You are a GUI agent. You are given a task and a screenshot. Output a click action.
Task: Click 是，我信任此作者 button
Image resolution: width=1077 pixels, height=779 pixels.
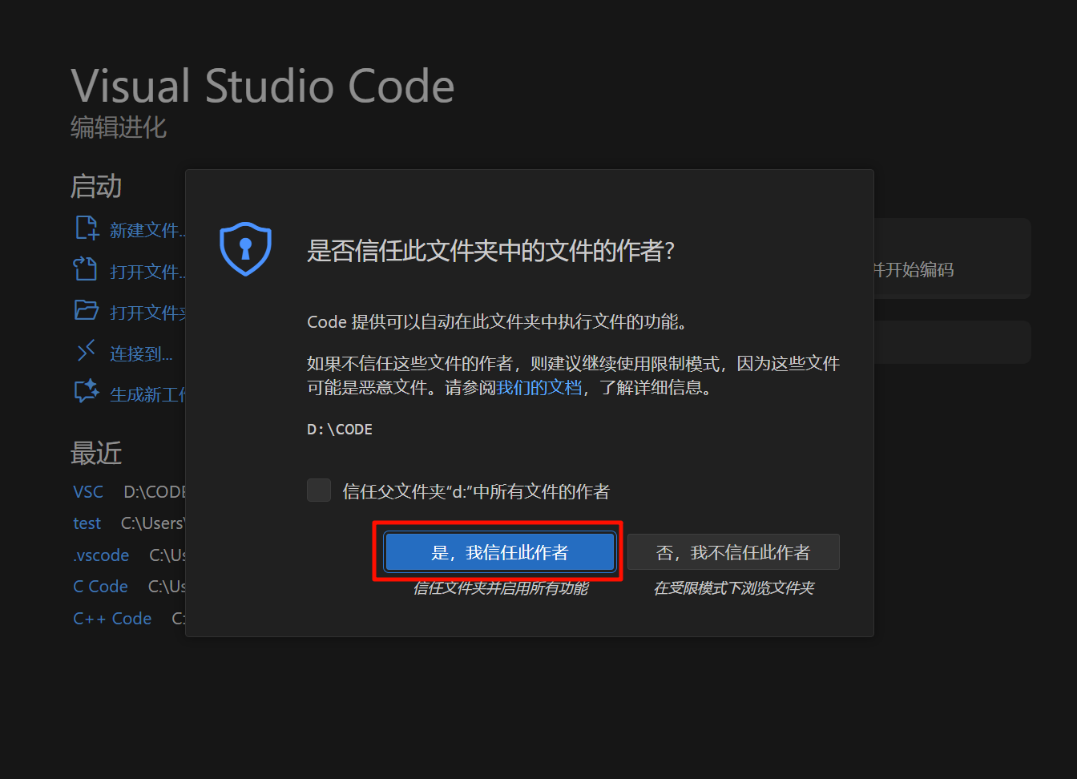tap(500, 552)
